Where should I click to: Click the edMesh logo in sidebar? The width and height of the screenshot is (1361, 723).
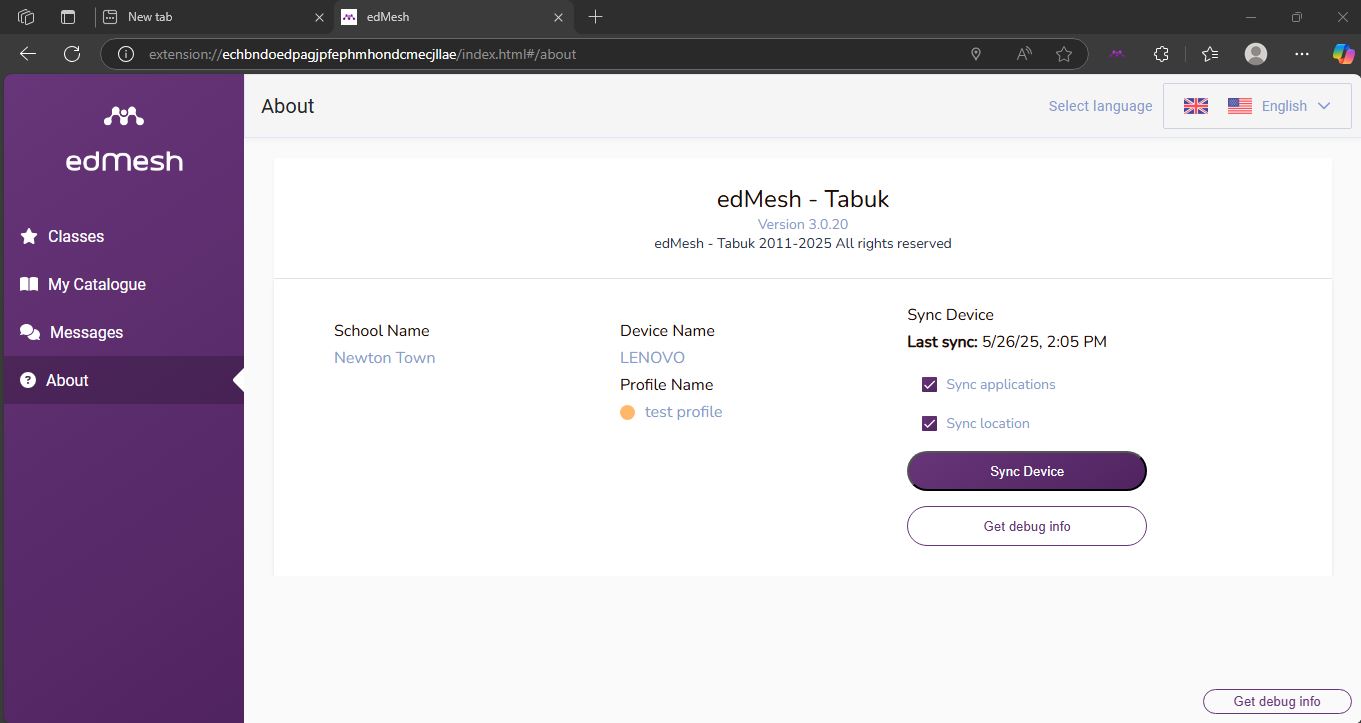(124, 140)
